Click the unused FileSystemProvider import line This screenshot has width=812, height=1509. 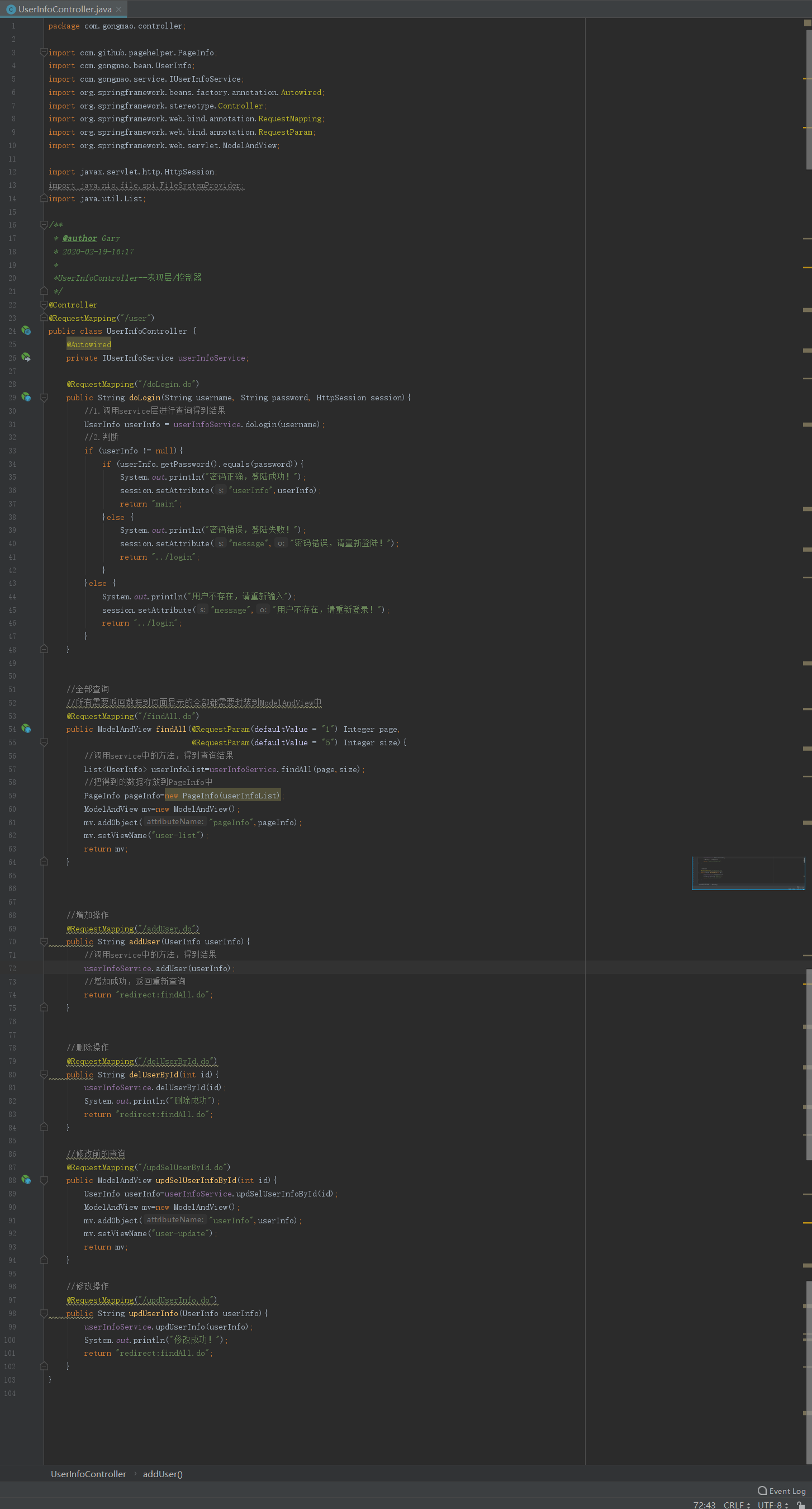coord(146,185)
